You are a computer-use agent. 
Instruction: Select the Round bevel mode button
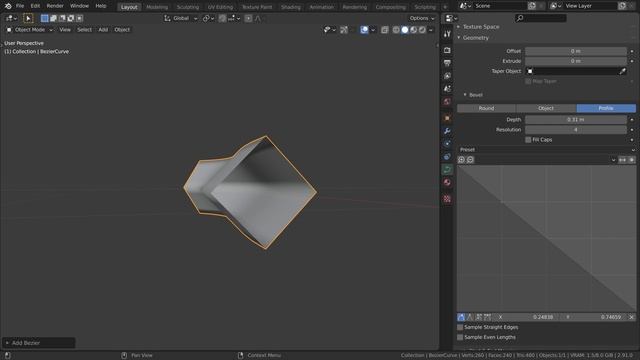487,108
